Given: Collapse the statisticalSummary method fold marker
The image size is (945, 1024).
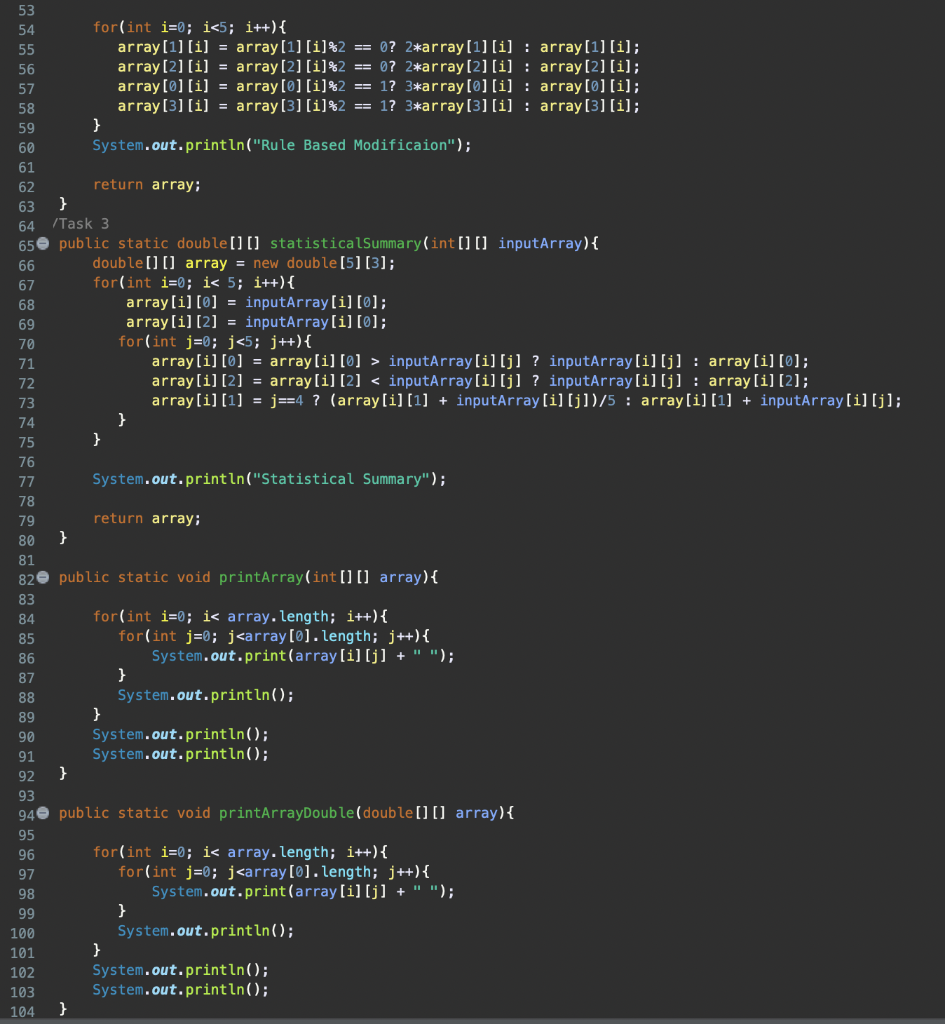Looking at the screenshot, I should [x=41, y=242].
